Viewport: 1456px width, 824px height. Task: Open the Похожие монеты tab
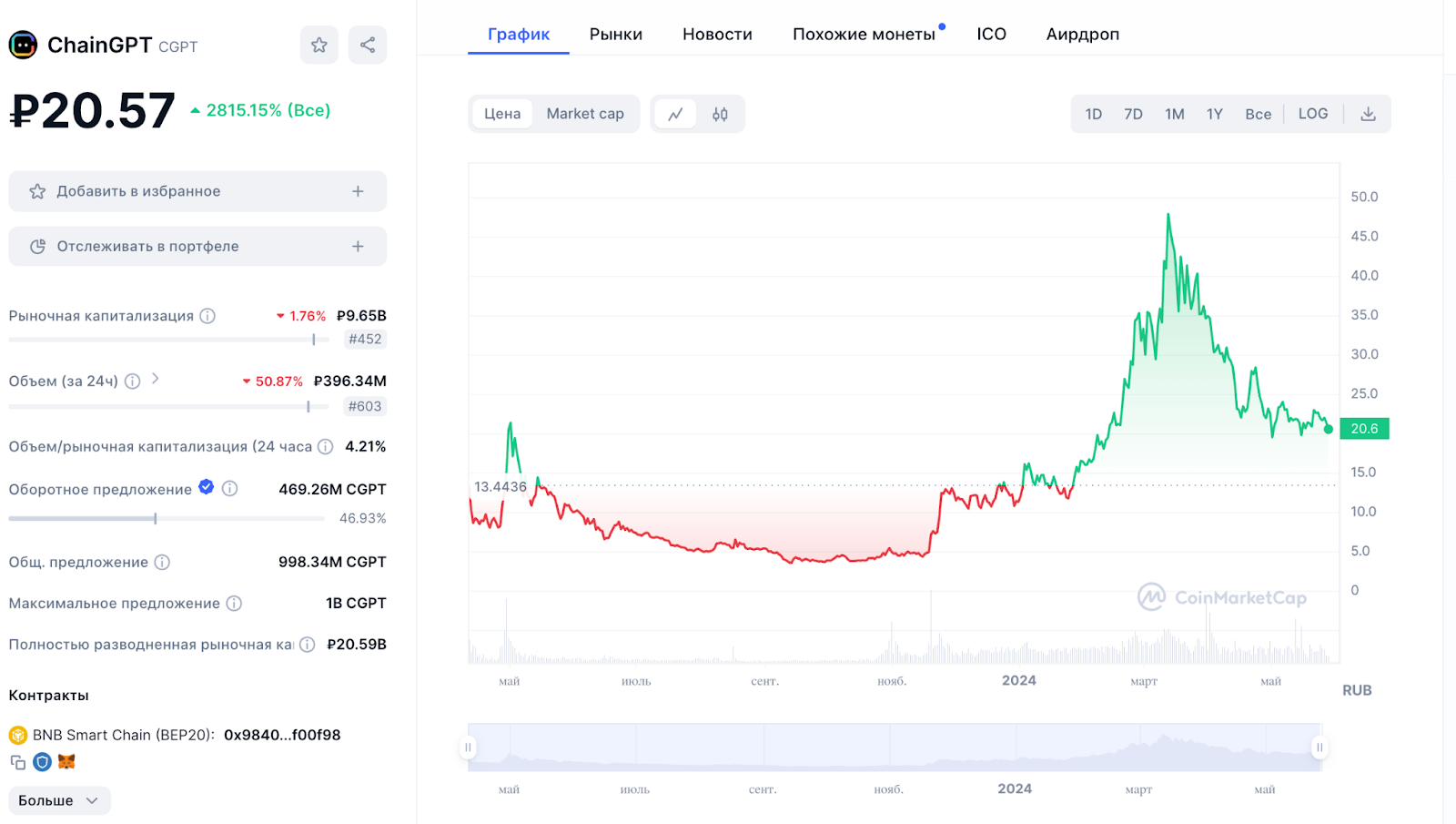(864, 34)
